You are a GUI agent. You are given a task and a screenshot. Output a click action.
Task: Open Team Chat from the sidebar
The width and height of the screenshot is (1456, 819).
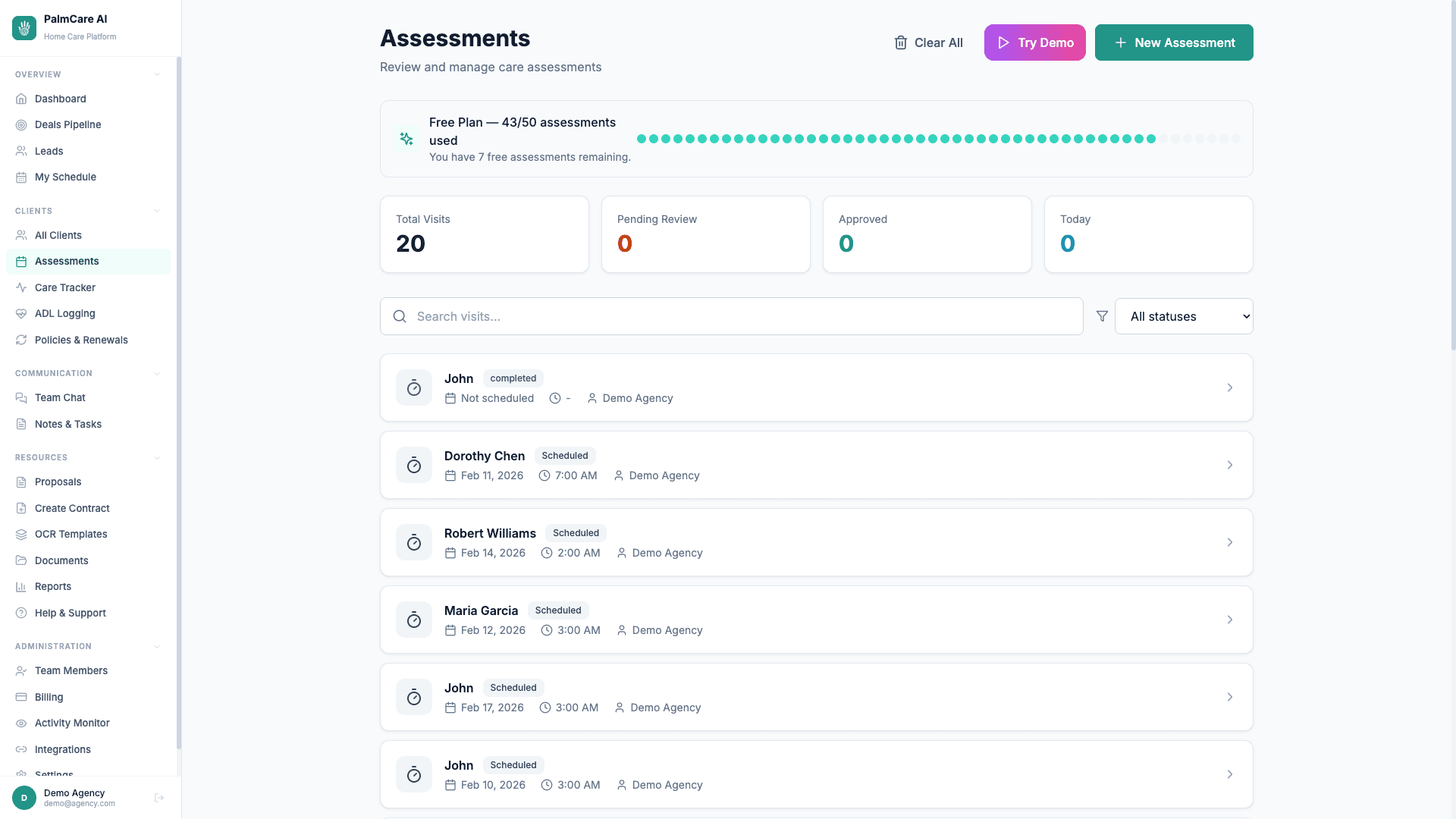point(60,397)
